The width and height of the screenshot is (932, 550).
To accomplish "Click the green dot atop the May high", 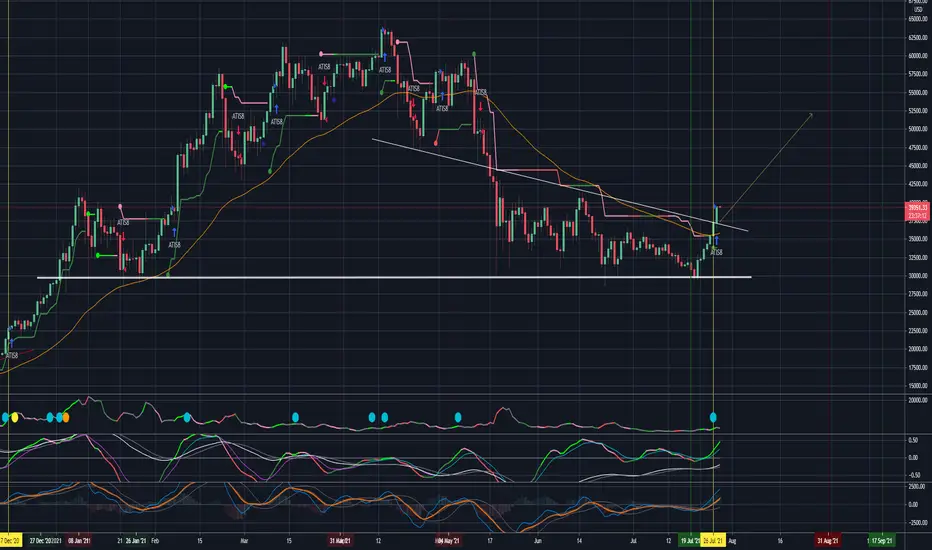I will 474,54.
